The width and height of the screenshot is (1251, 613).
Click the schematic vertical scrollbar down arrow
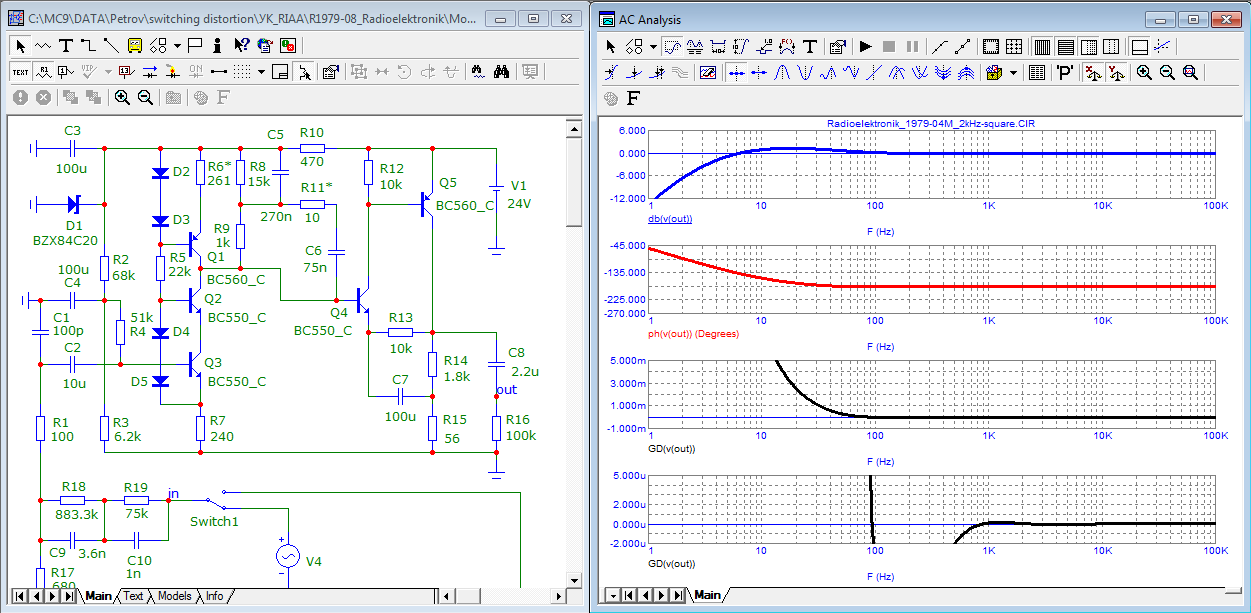click(573, 580)
